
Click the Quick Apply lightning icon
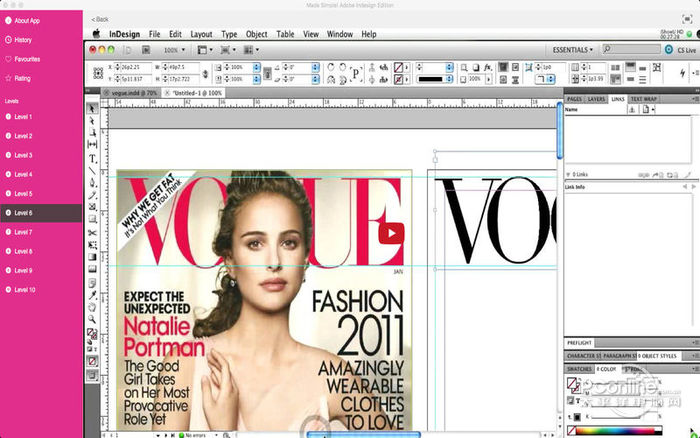pyautogui.click(x=683, y=72)
